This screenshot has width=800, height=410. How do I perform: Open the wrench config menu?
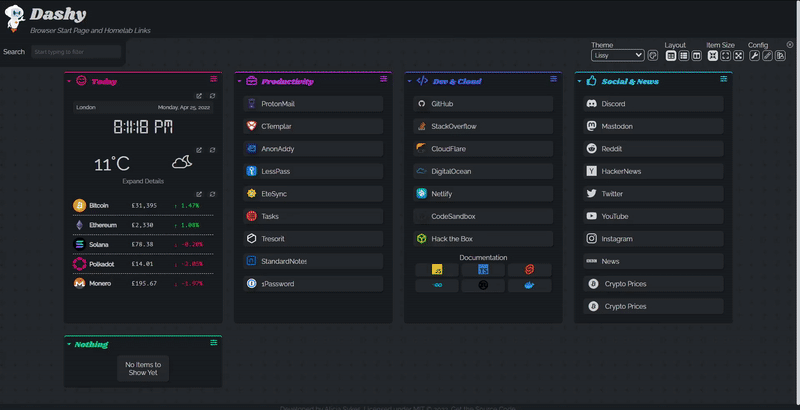754,56
